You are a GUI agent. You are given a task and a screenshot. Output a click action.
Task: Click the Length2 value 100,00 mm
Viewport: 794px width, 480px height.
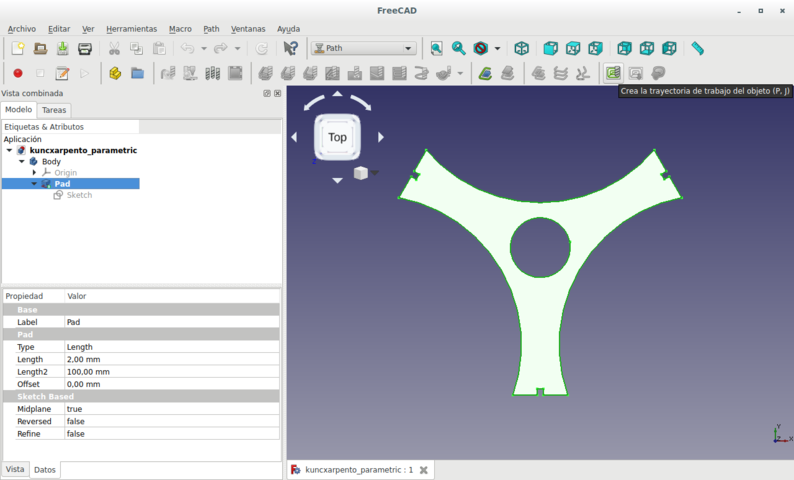172,372
